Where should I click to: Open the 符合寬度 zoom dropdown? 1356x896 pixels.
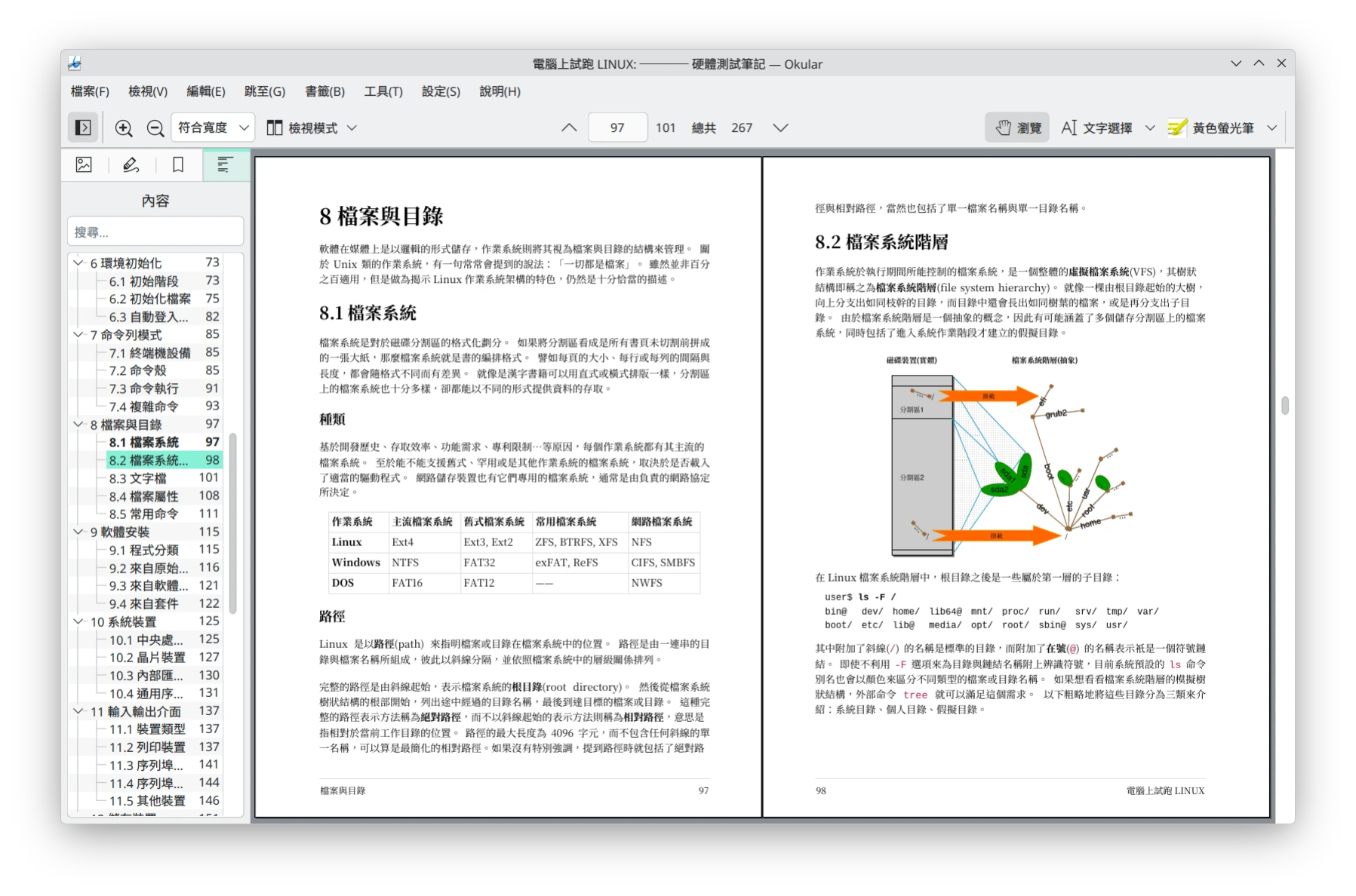pyautogui.click(x=213, y=128)
